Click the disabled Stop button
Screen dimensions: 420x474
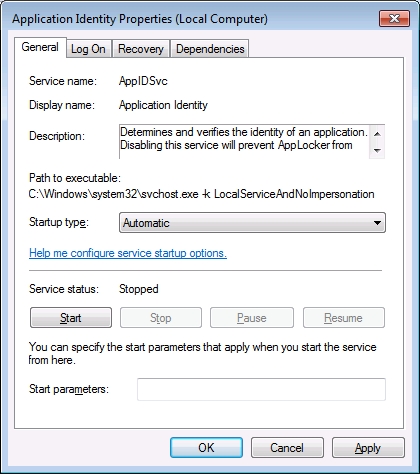161,318
